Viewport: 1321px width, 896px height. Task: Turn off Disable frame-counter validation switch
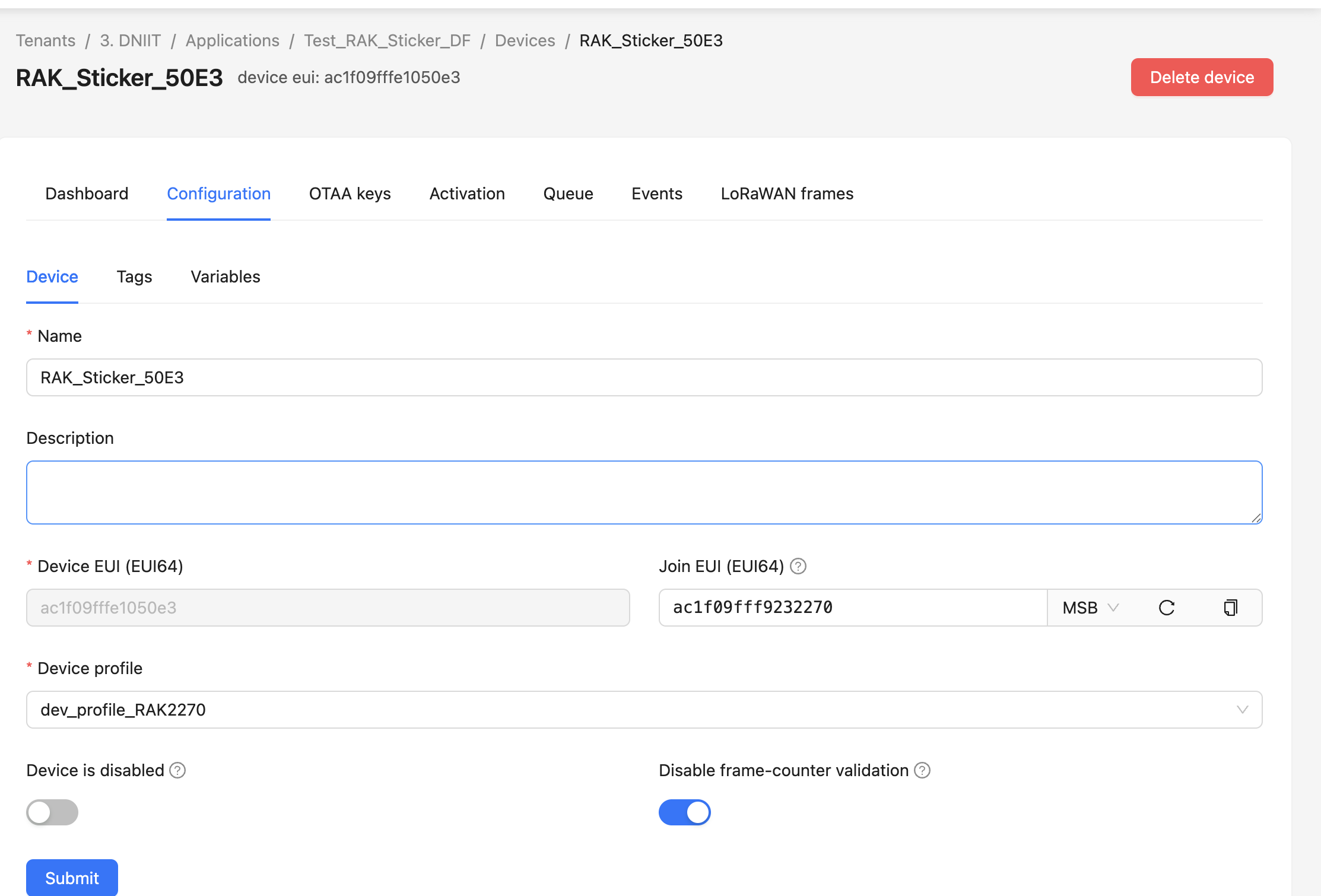[x=684, y=812]
